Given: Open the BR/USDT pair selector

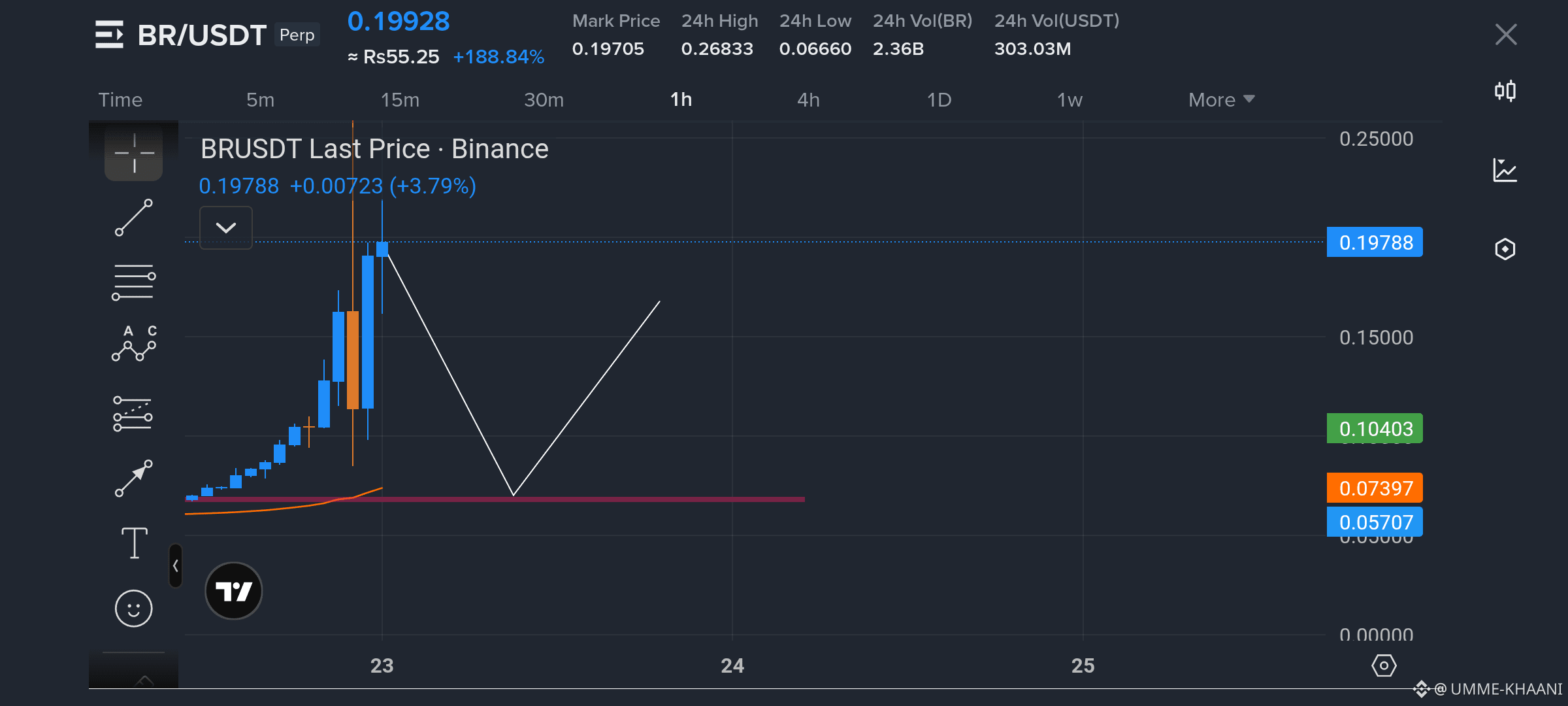Looking at the screenshot, I should pos(202,35).
